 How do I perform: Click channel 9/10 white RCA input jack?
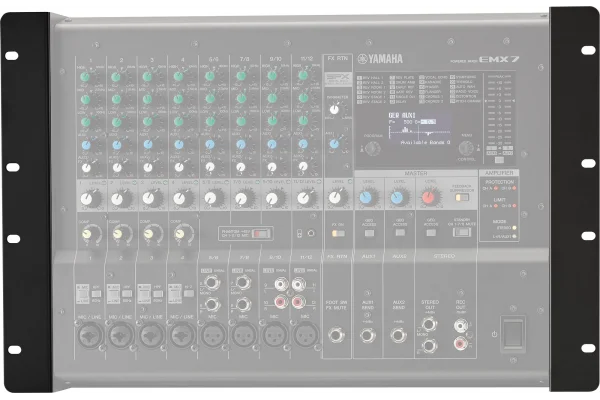pyautogui.click(x=280, y=285)
